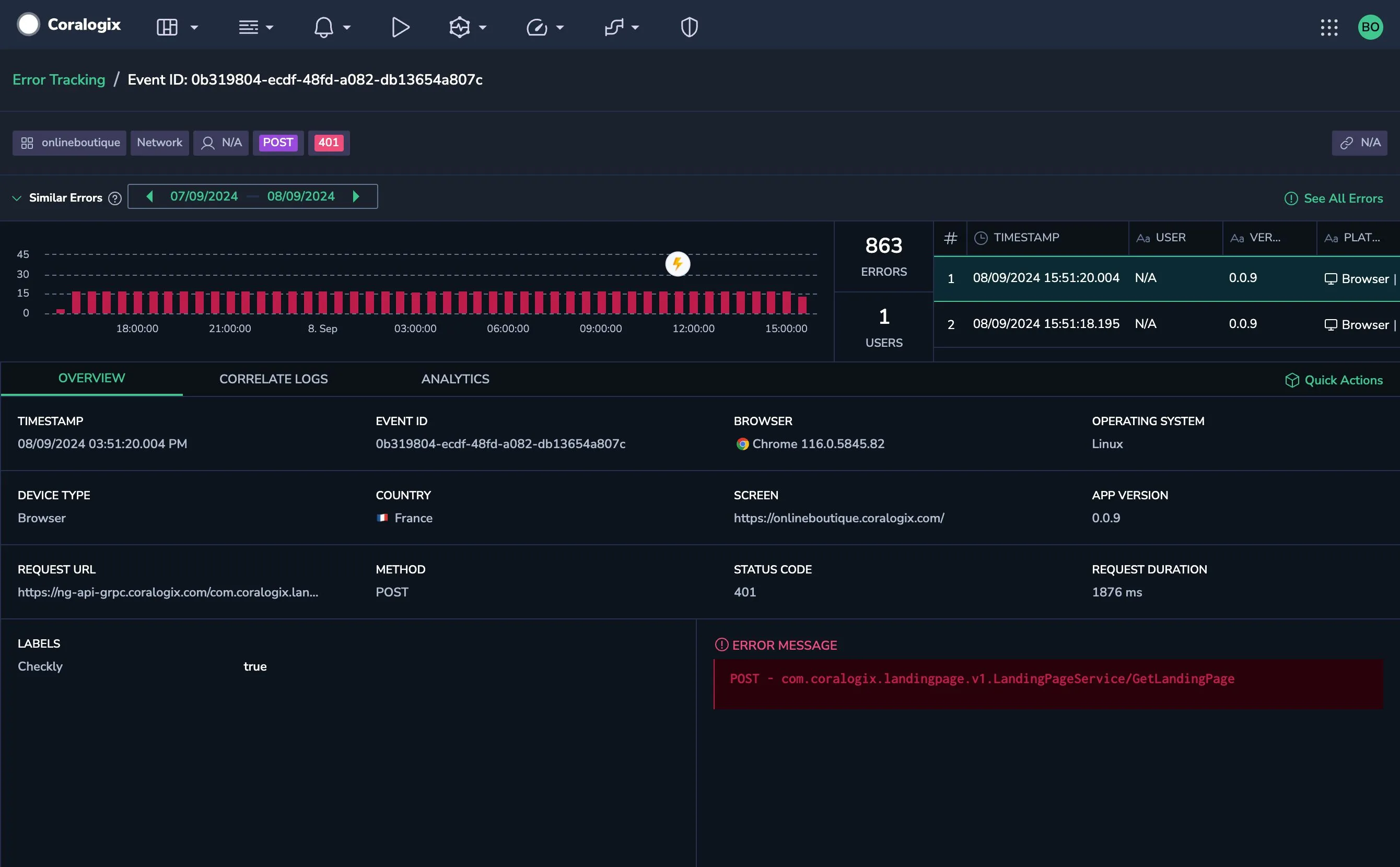
Task: Click the red 401 status badge
Action: 329,143
